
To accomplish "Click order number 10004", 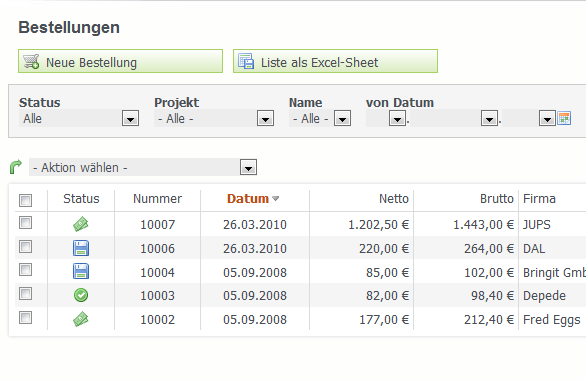I will [157, 272].
